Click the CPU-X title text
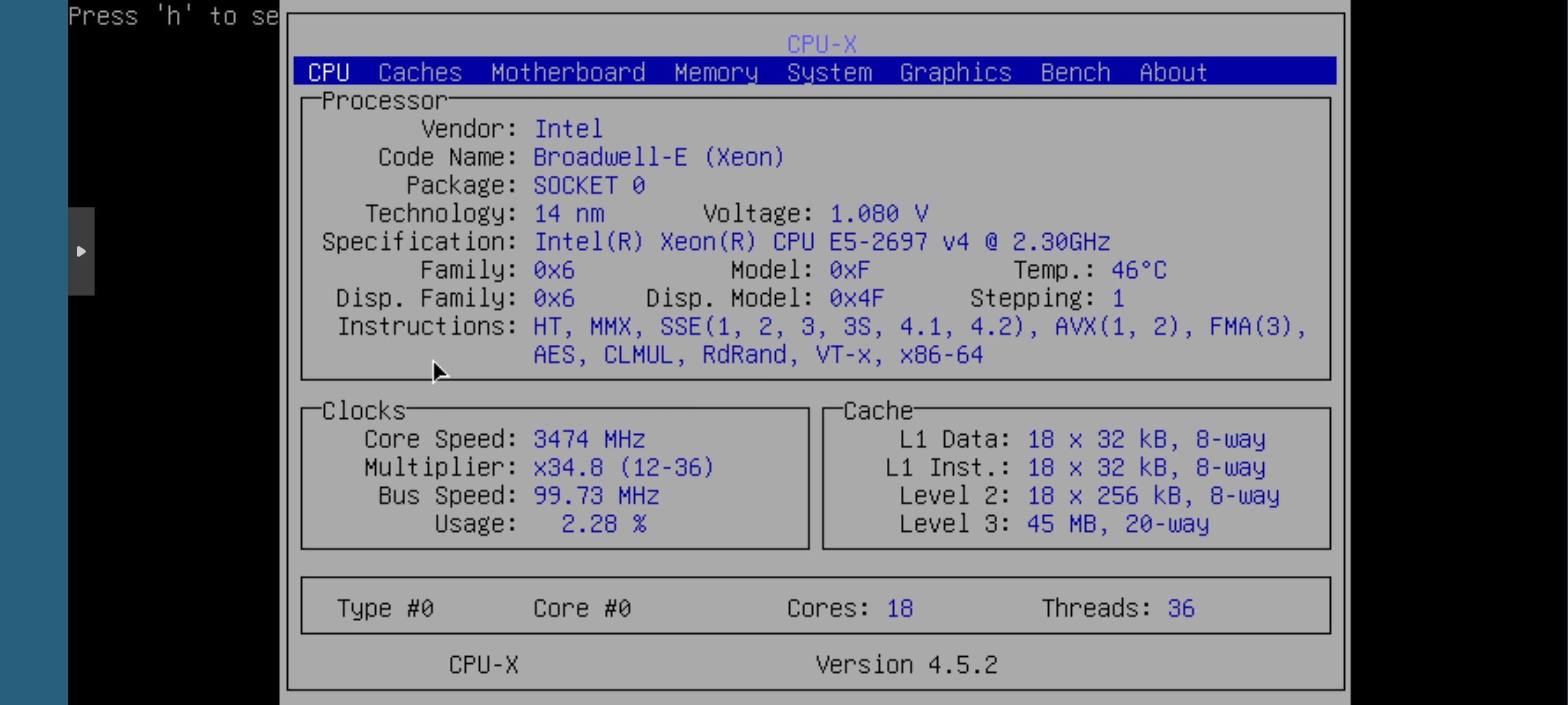 pyautogui.click(x=821, y=45)
